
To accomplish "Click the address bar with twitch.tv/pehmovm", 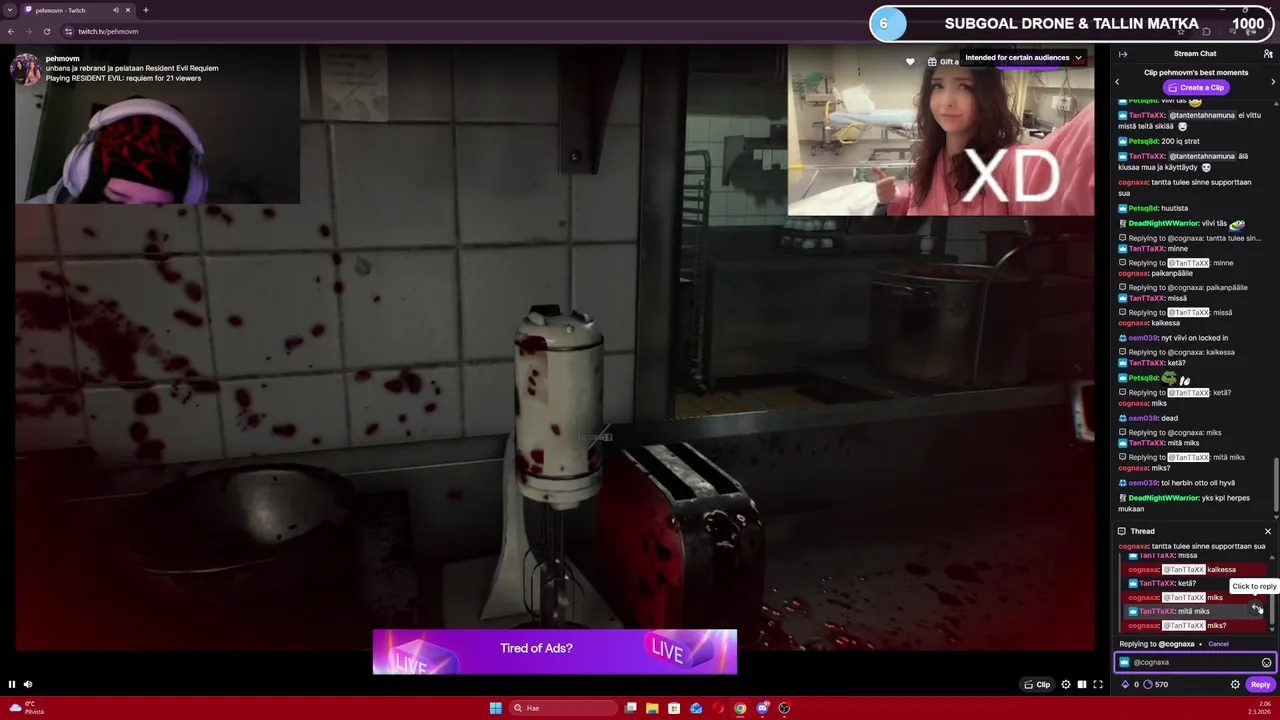I will coord(108,31).
